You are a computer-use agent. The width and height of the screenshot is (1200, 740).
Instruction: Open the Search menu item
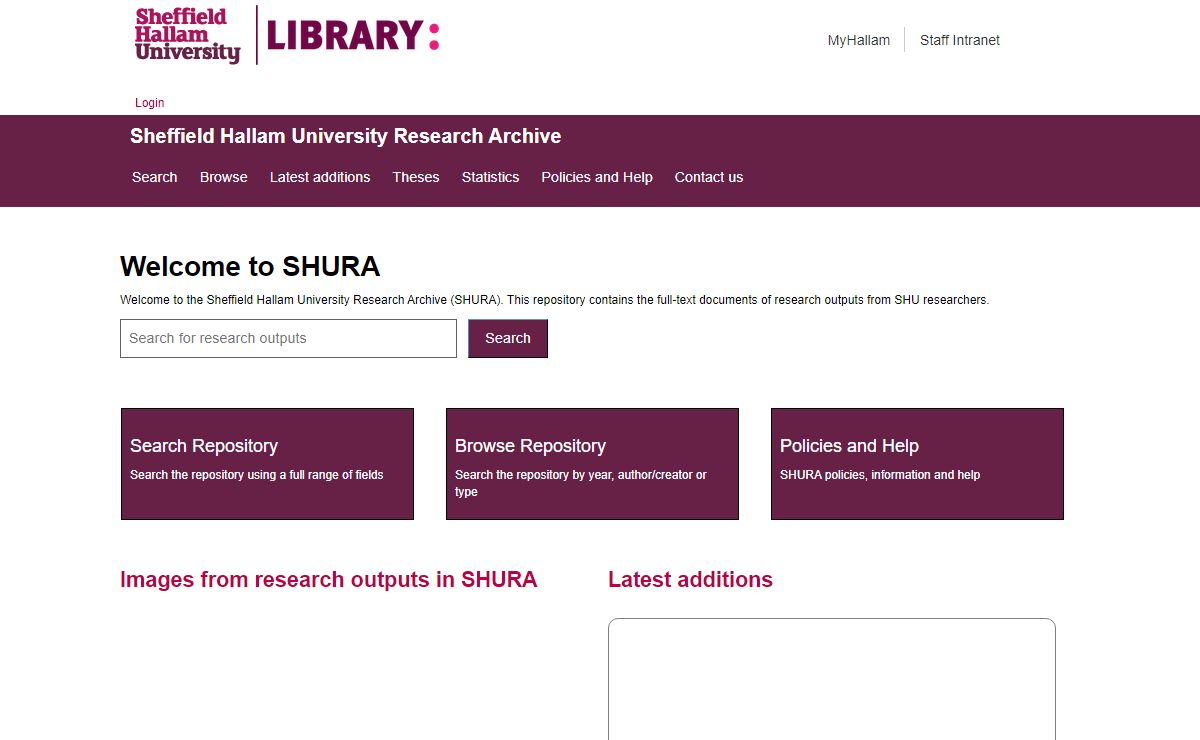point(155,177)
